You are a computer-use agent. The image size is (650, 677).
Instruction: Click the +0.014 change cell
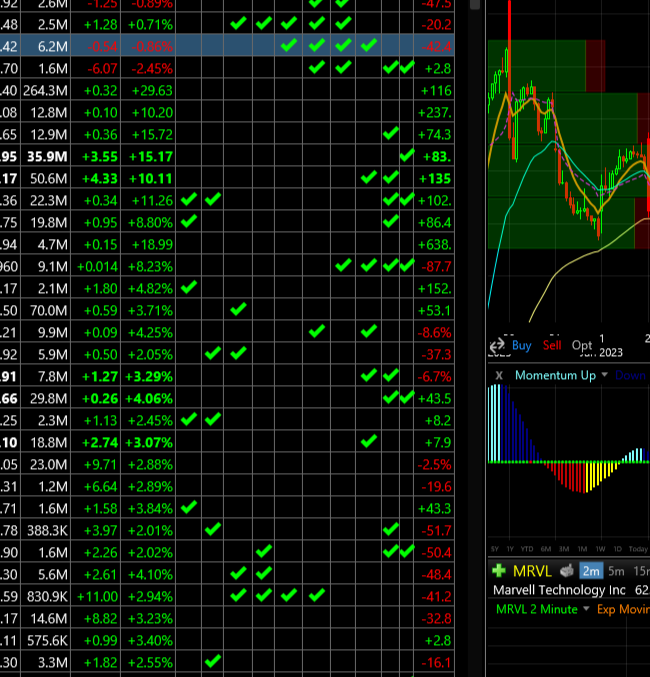[x=97, y=266]
